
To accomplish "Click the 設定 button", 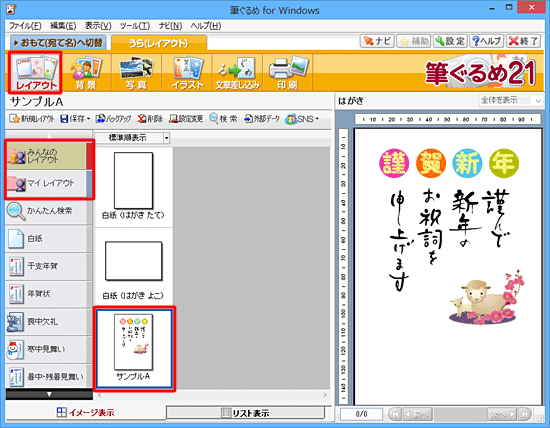I will 450,41.
